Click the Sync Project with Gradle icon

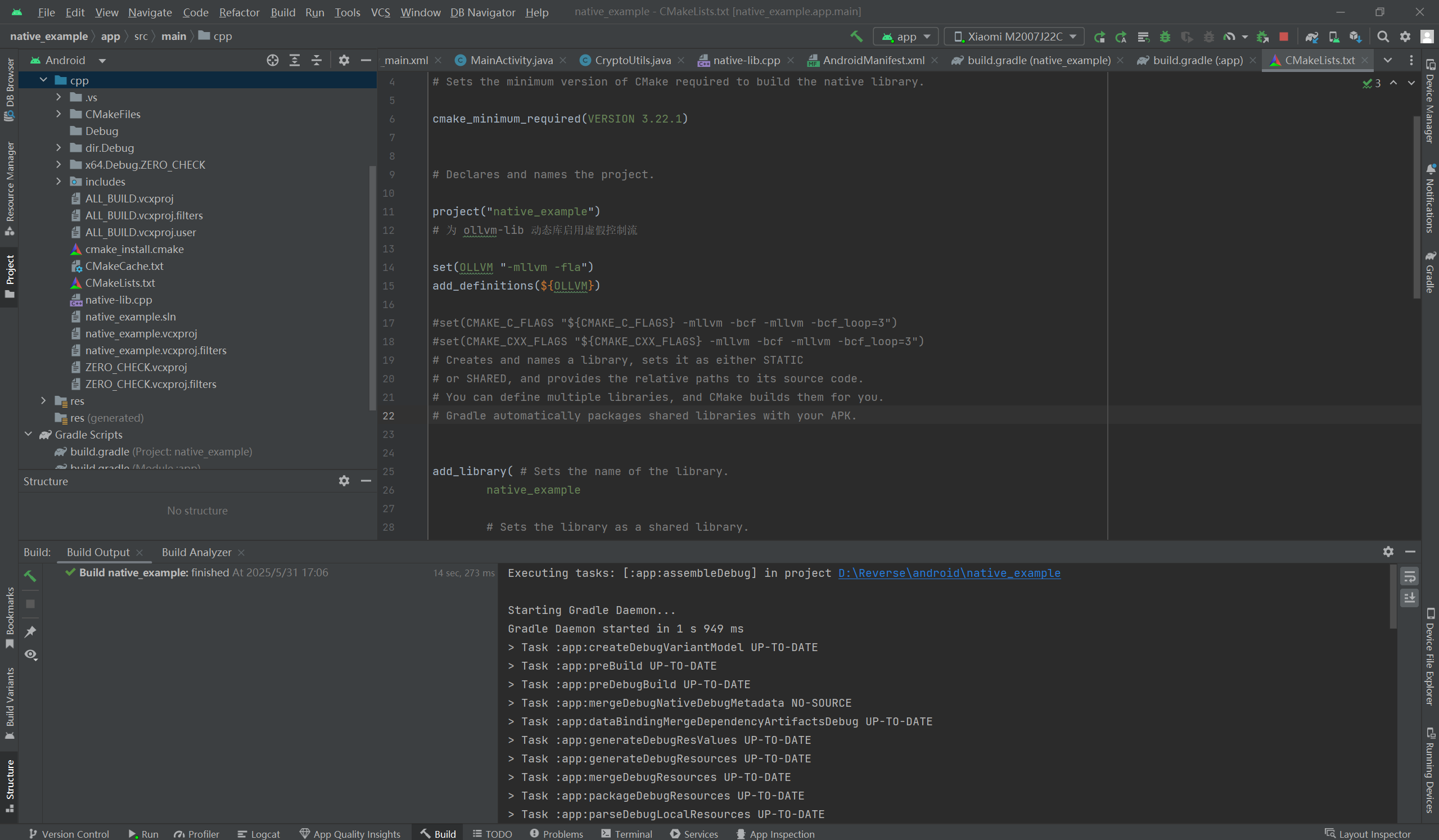(x=1312, y=37)
